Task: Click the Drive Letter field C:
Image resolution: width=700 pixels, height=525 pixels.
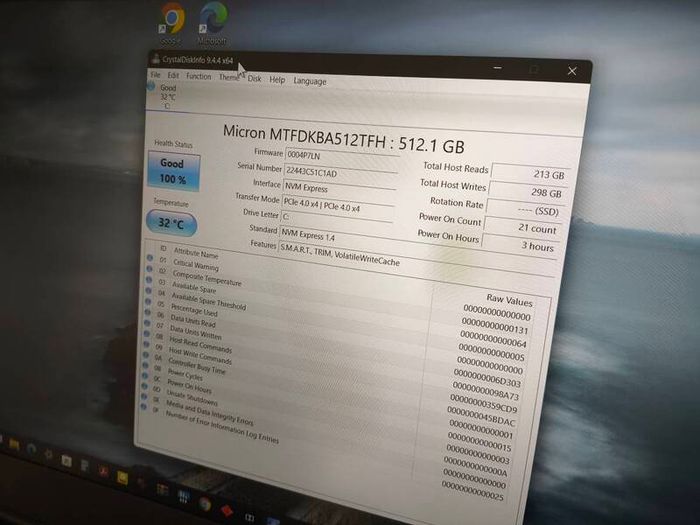Action: coord(337,219)
